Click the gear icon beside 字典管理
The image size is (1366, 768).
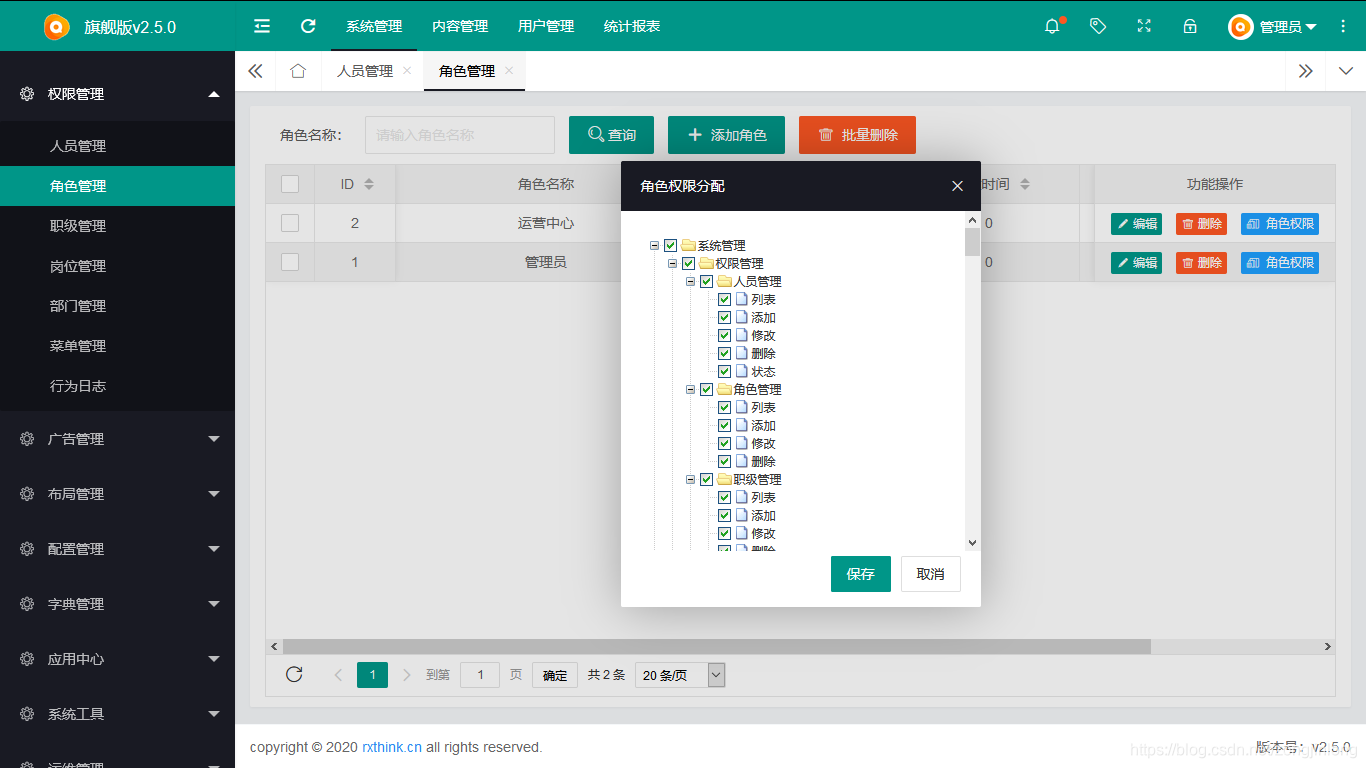(x=27, y=603)
